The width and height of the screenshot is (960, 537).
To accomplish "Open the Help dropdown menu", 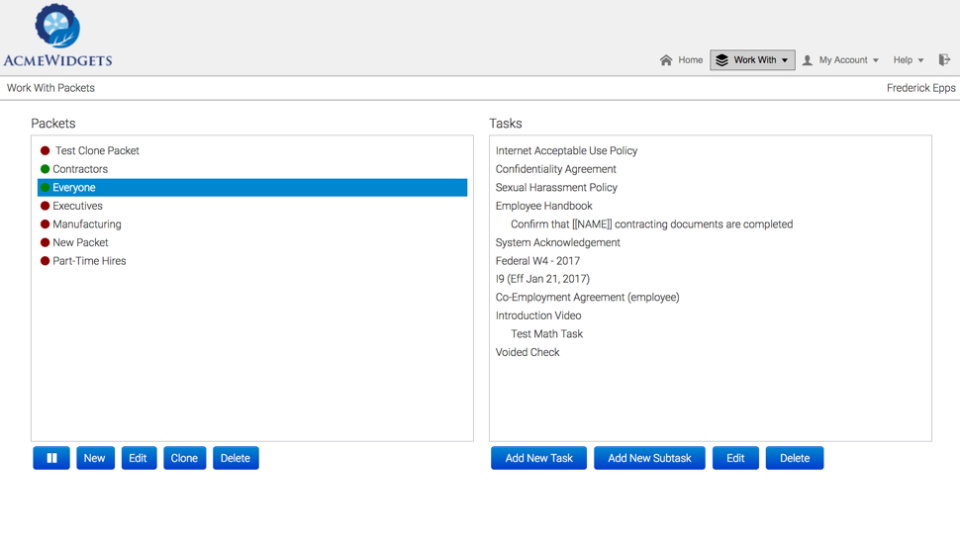I will [908, 60].
